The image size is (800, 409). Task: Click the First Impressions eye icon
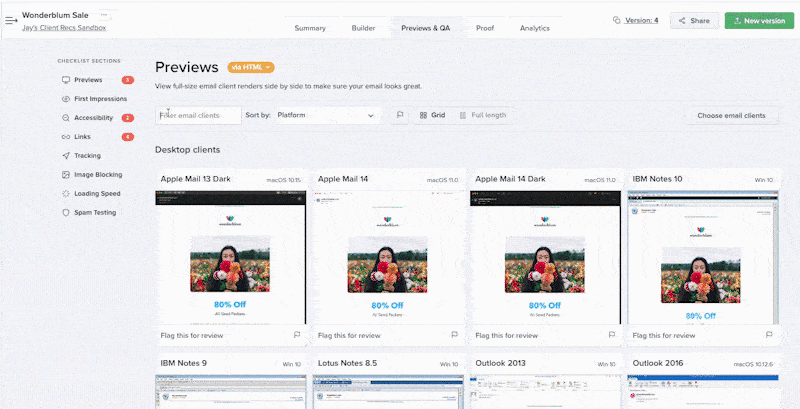coord(66,99)
